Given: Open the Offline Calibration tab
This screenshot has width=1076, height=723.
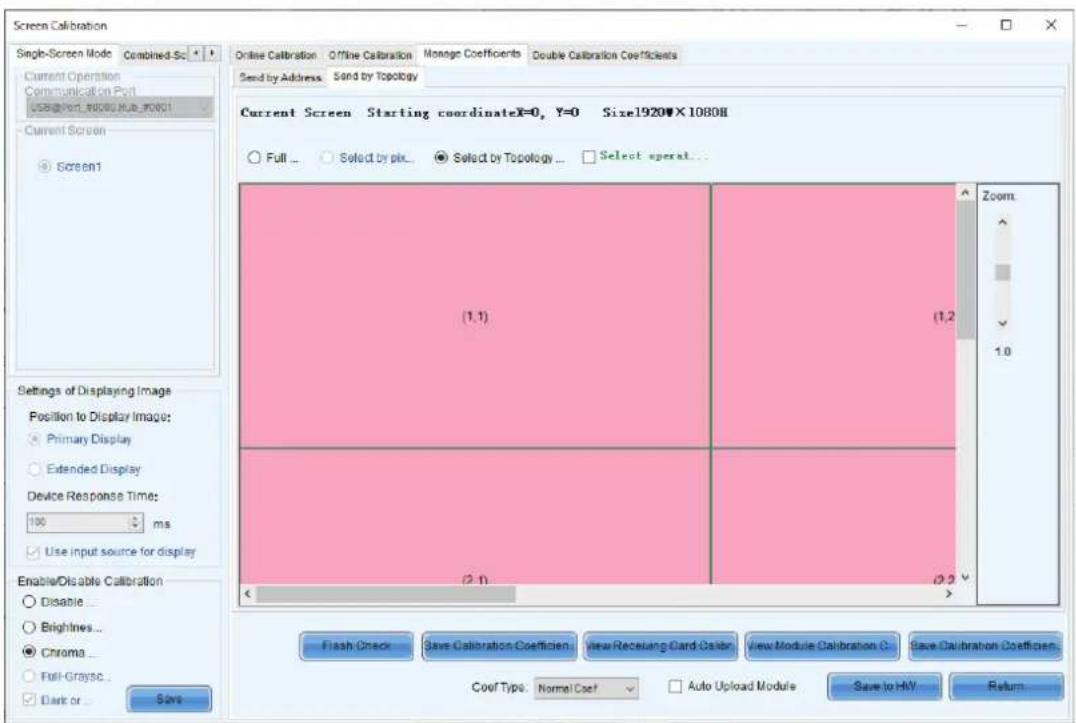Looking at the screenshot, I should [370, 55].
